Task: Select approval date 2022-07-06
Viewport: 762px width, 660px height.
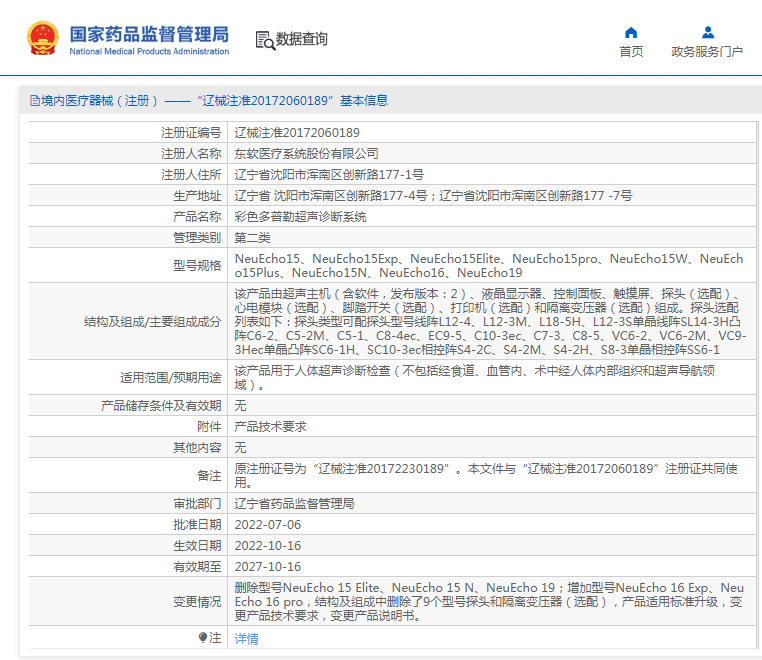Action: pos(268,525)
